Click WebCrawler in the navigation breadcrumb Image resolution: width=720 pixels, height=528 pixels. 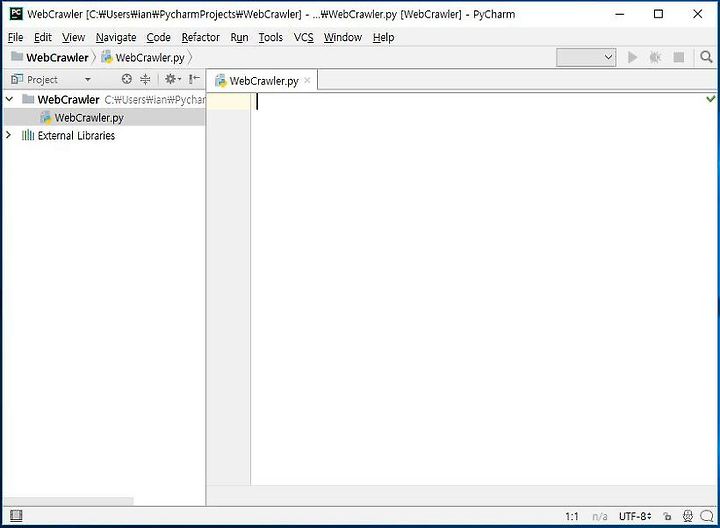57,57
